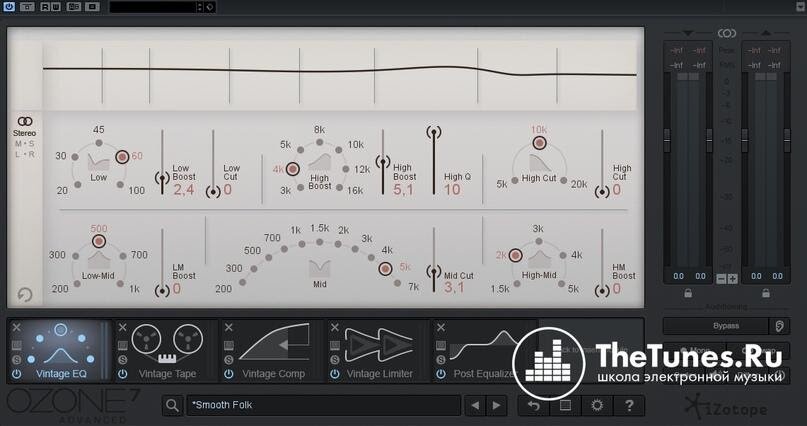Solo the Vintage Tape module
Image resolution: width=807 pixels, height=426 pixels.
pos(122,360)
